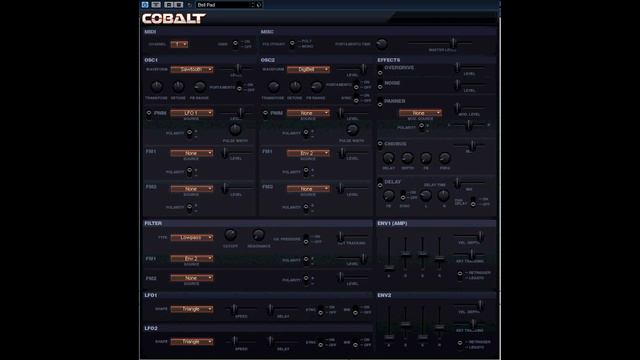Click the ENV2 Release fader
The height and width of the screenshot is (360, 640).
coord(439,323)
